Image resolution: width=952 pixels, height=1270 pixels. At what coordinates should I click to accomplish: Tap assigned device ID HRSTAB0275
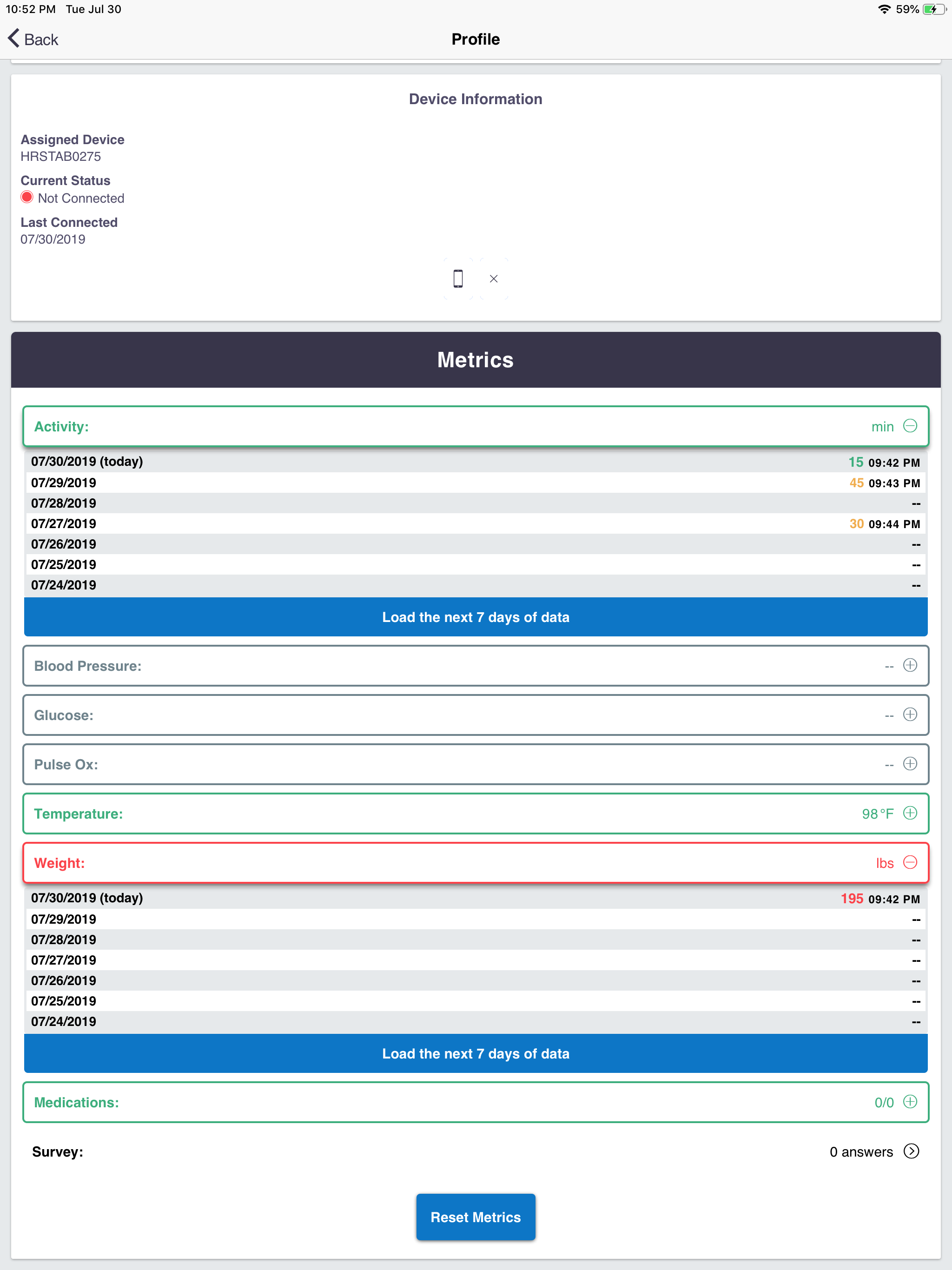coord(61,157)
